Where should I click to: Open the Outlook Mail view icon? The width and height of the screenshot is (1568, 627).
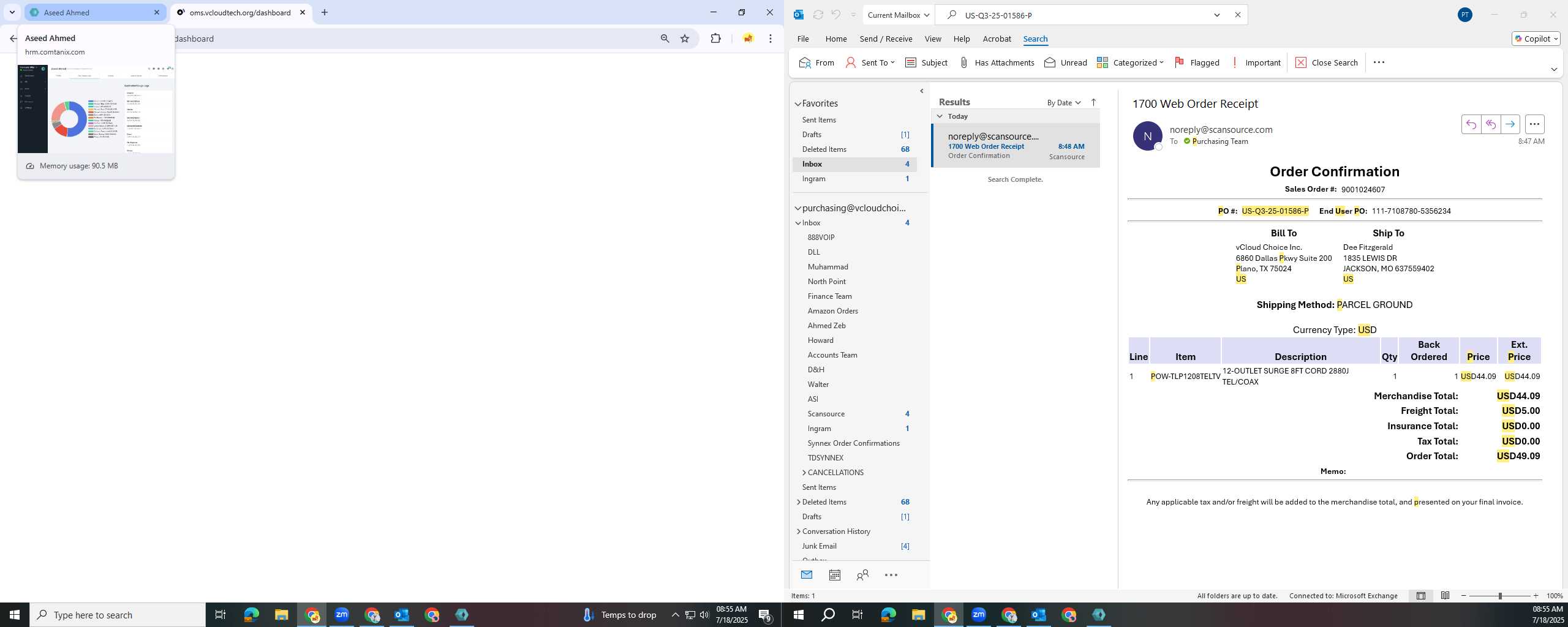click(806, 575)
